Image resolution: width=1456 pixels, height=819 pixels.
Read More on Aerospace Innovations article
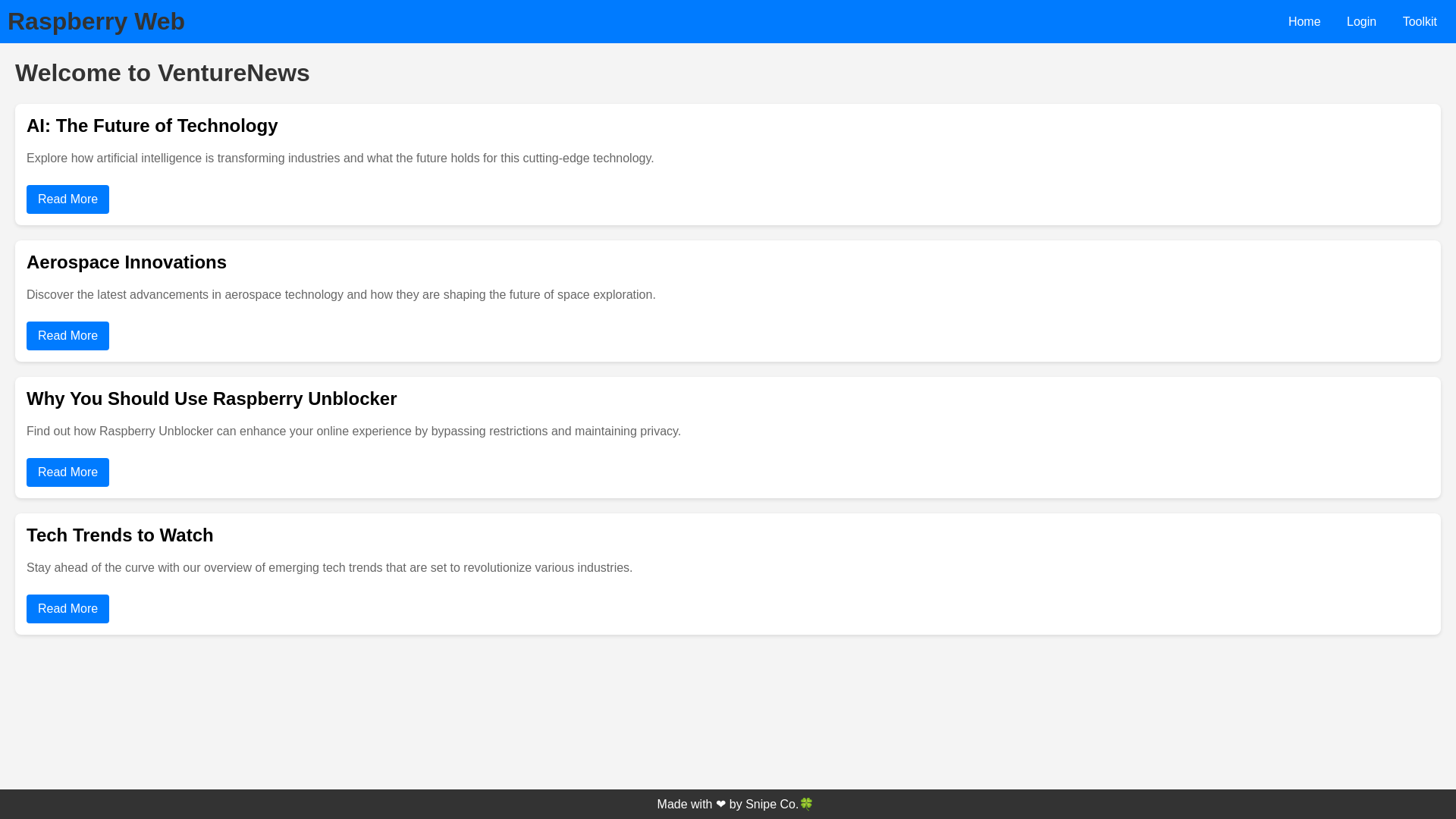[x=67, y=336]
